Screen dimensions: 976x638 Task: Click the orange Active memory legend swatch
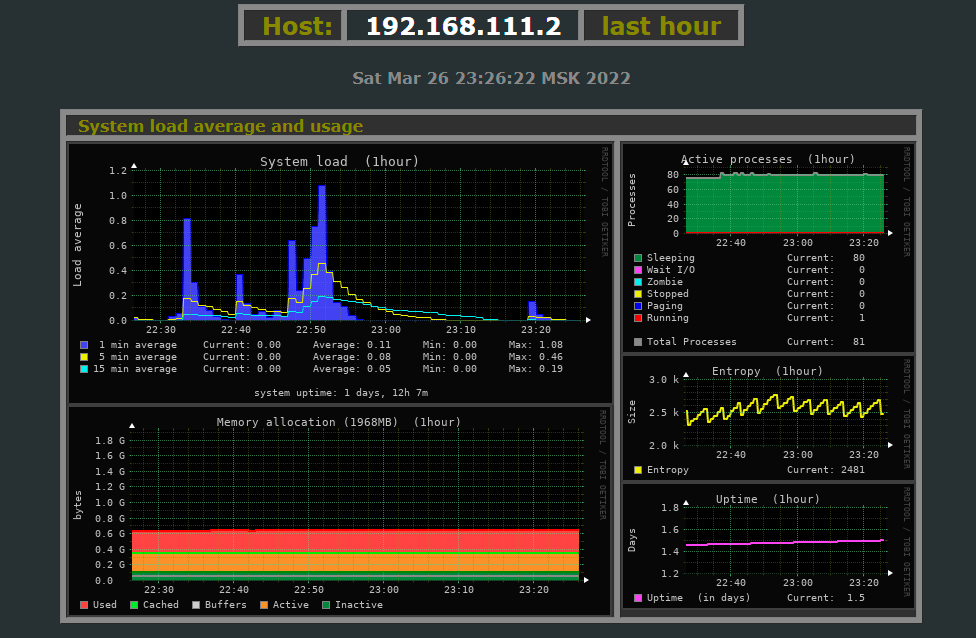(x=264, y=605)
